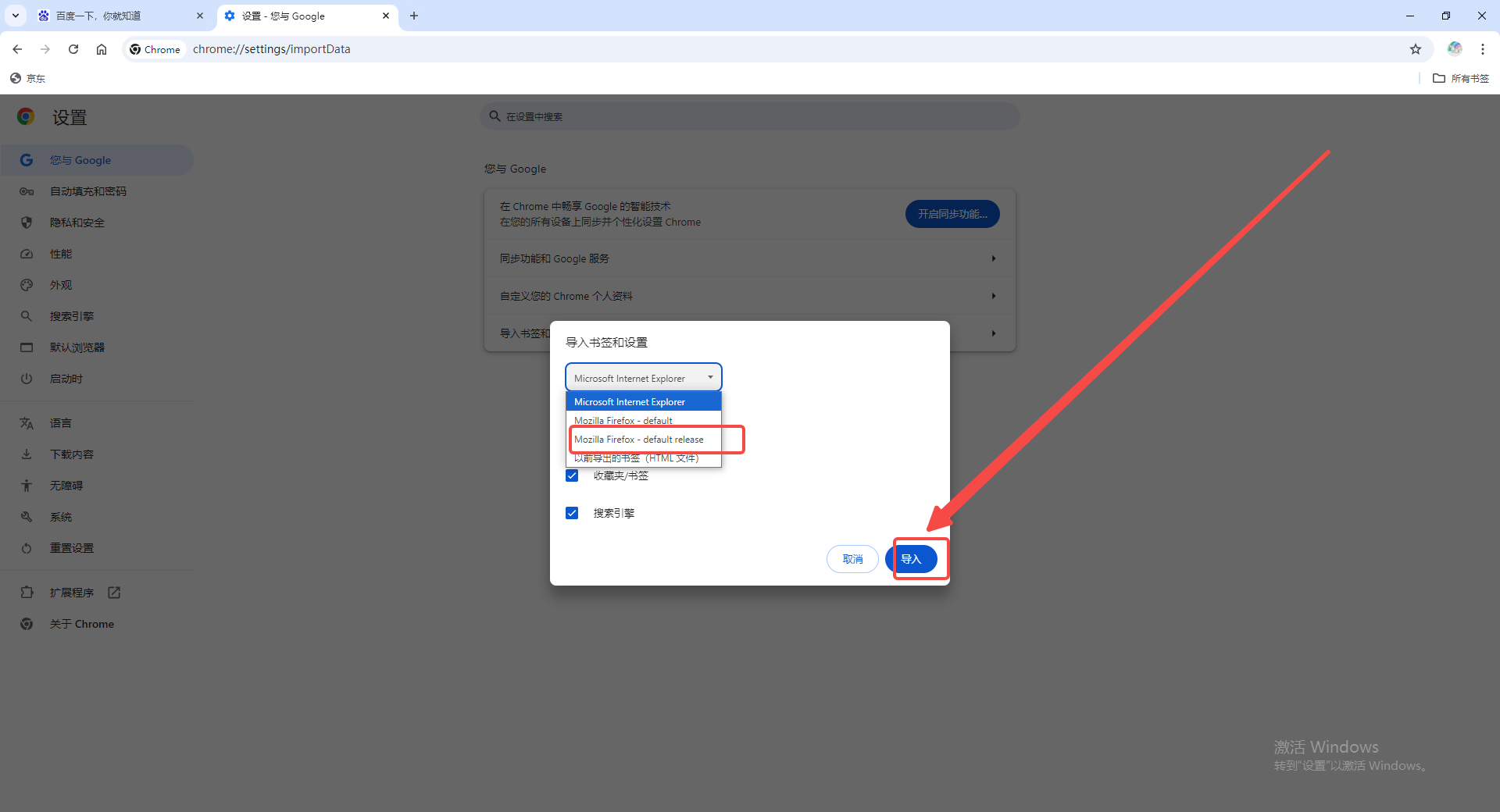Open the tab search dropdown arrow
Screen dimensions: 1500x812
(16, 16)
